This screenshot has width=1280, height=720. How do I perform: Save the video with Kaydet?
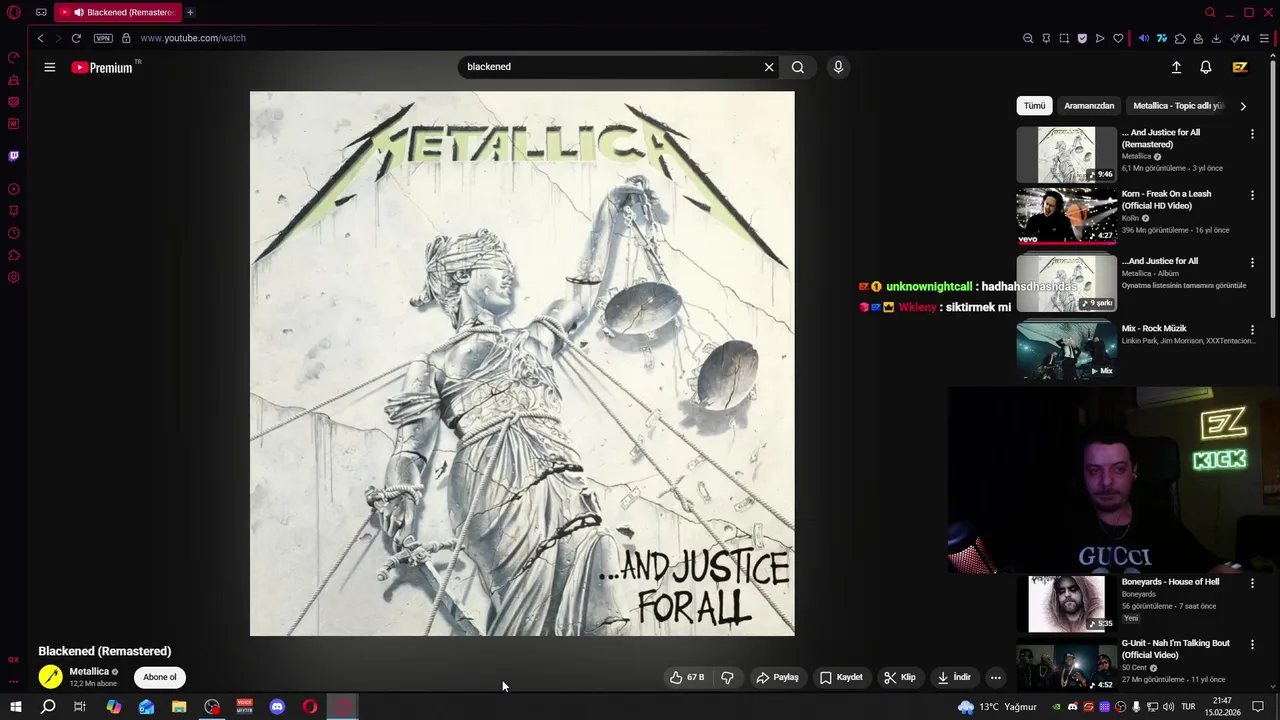(841, 677)
